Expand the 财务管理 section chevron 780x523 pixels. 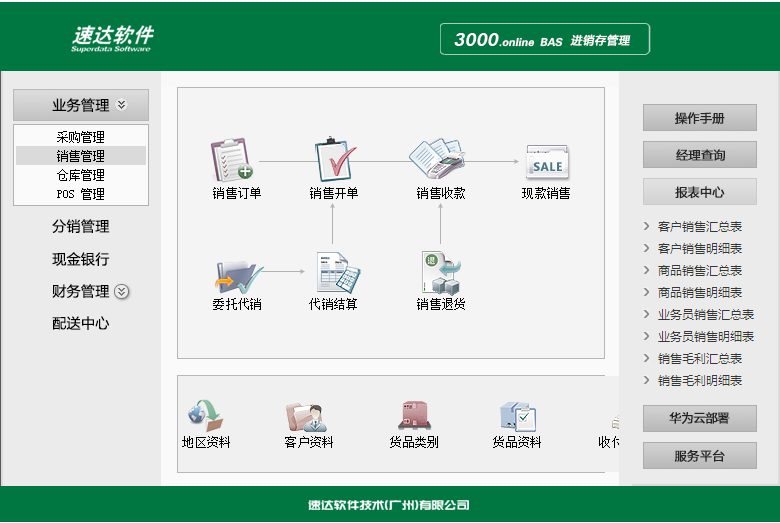click(121, 292)
